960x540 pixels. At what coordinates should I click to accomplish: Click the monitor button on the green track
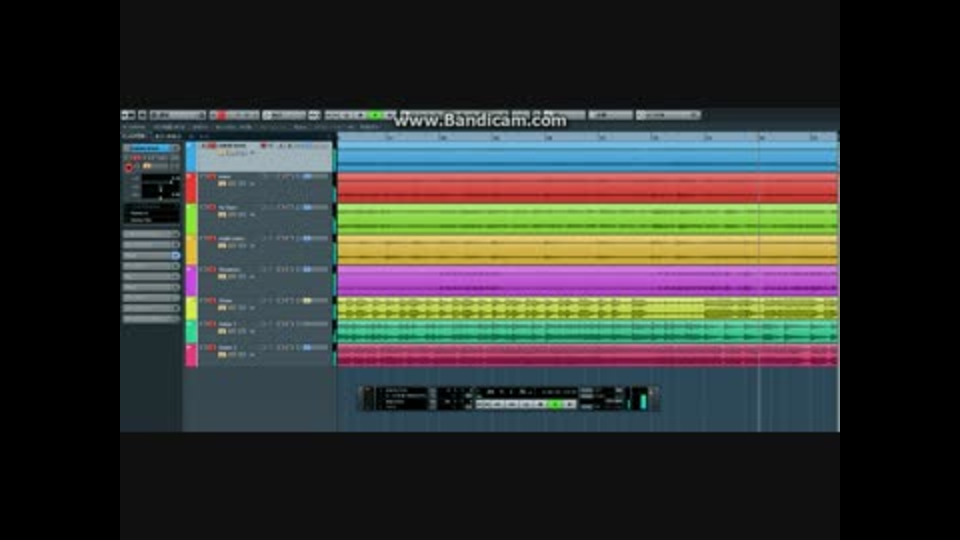222,215
